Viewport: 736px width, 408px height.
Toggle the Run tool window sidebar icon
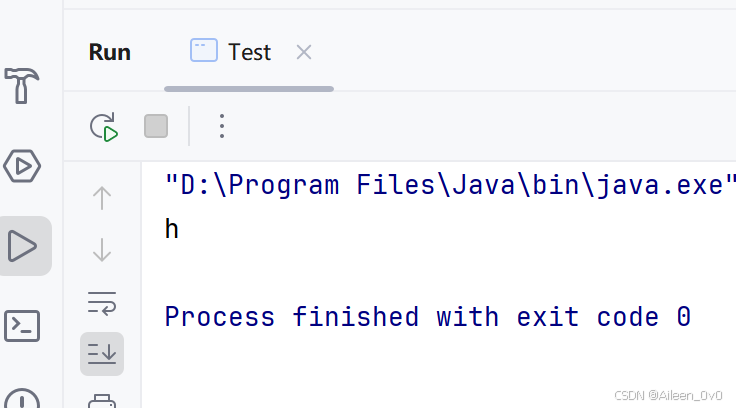[x=23, y=246]
